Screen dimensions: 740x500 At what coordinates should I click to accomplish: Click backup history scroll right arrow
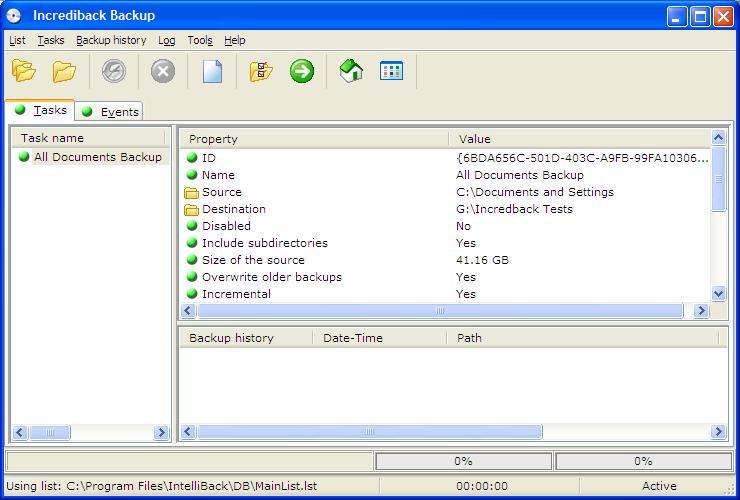(718, 431)
